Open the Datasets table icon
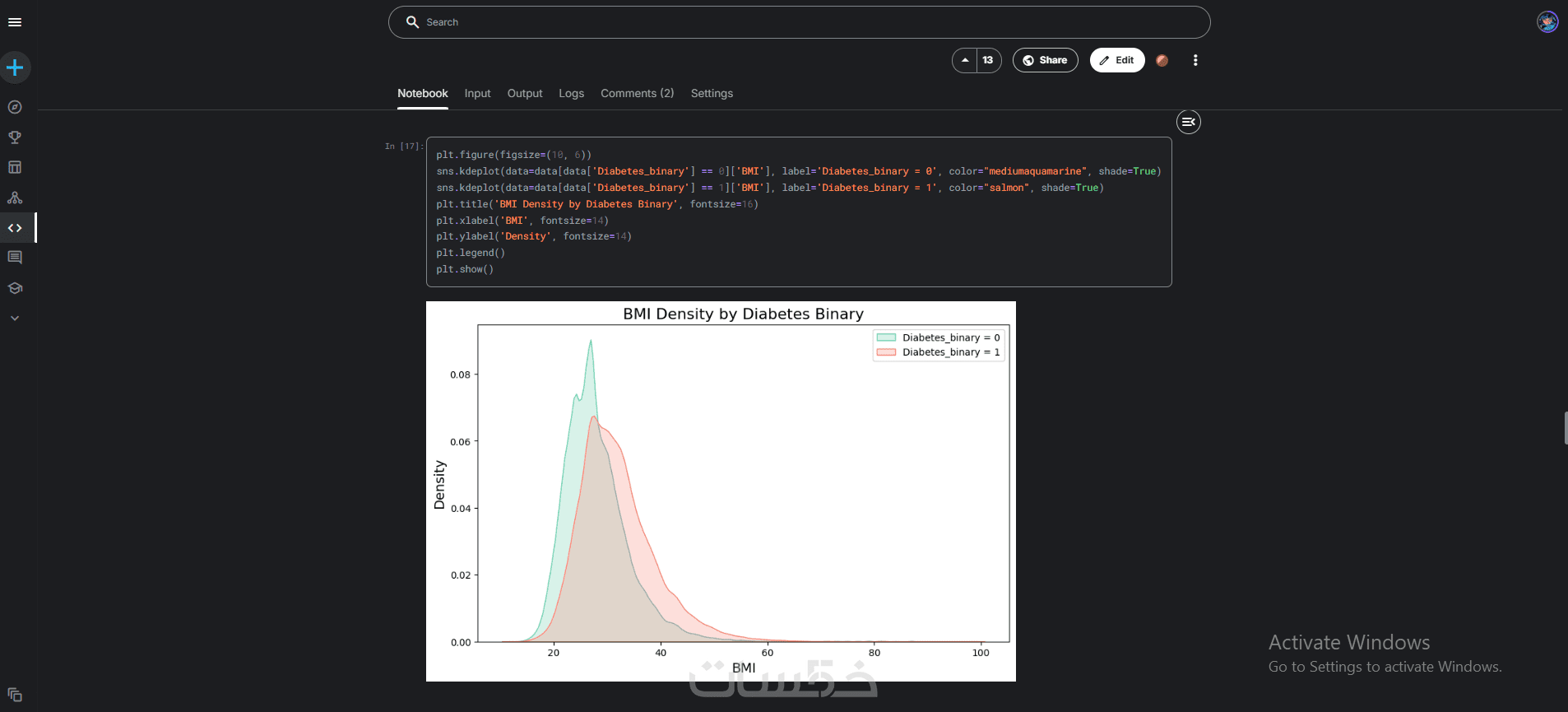The width and height of the screenshot is (1568, 712). pyautogui.click(x=15, y=167)
